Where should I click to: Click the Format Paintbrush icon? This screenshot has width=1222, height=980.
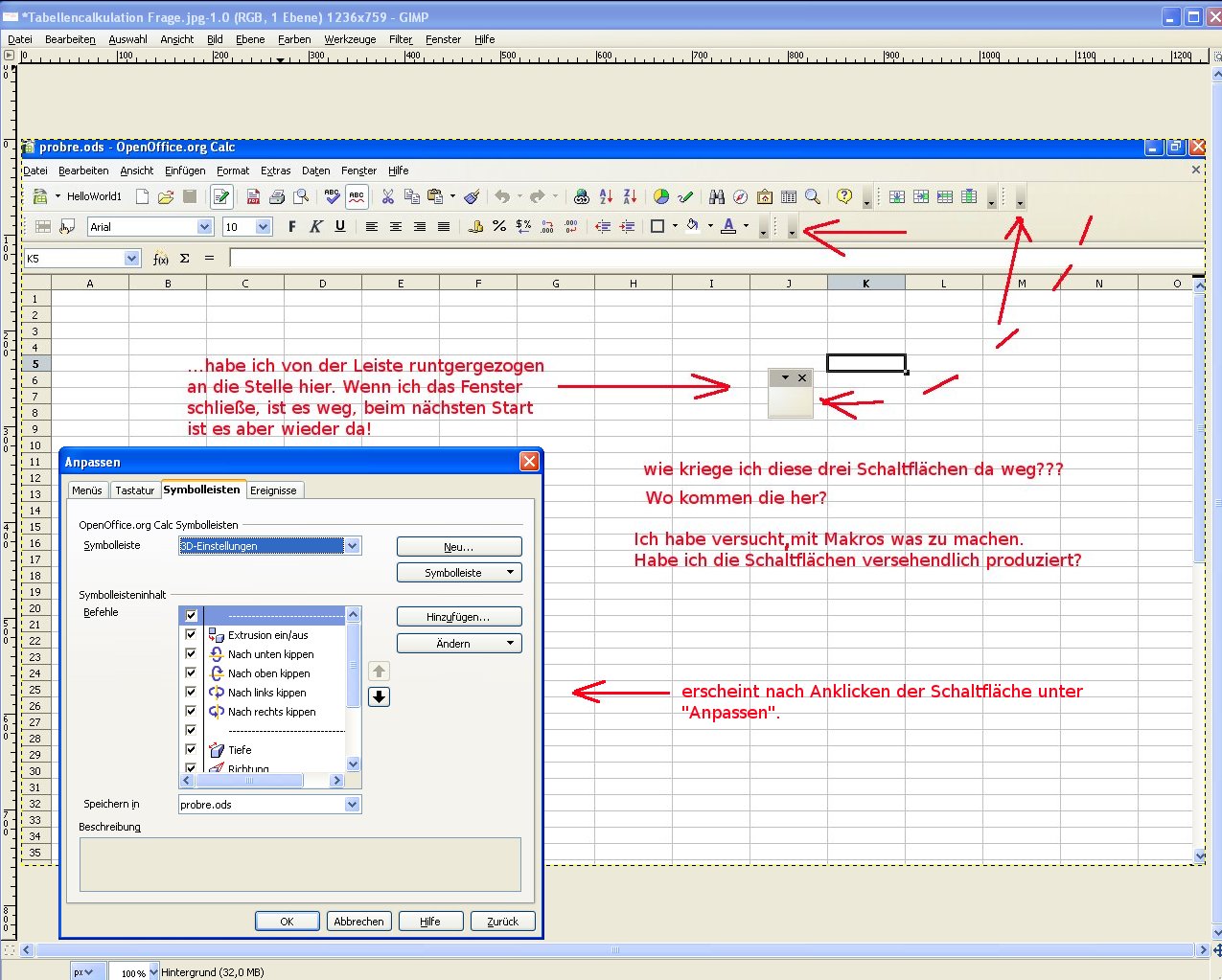472,196
